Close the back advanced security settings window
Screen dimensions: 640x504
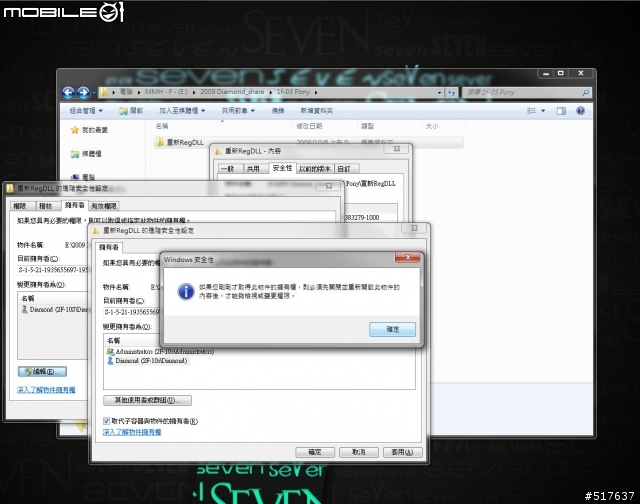329,186
